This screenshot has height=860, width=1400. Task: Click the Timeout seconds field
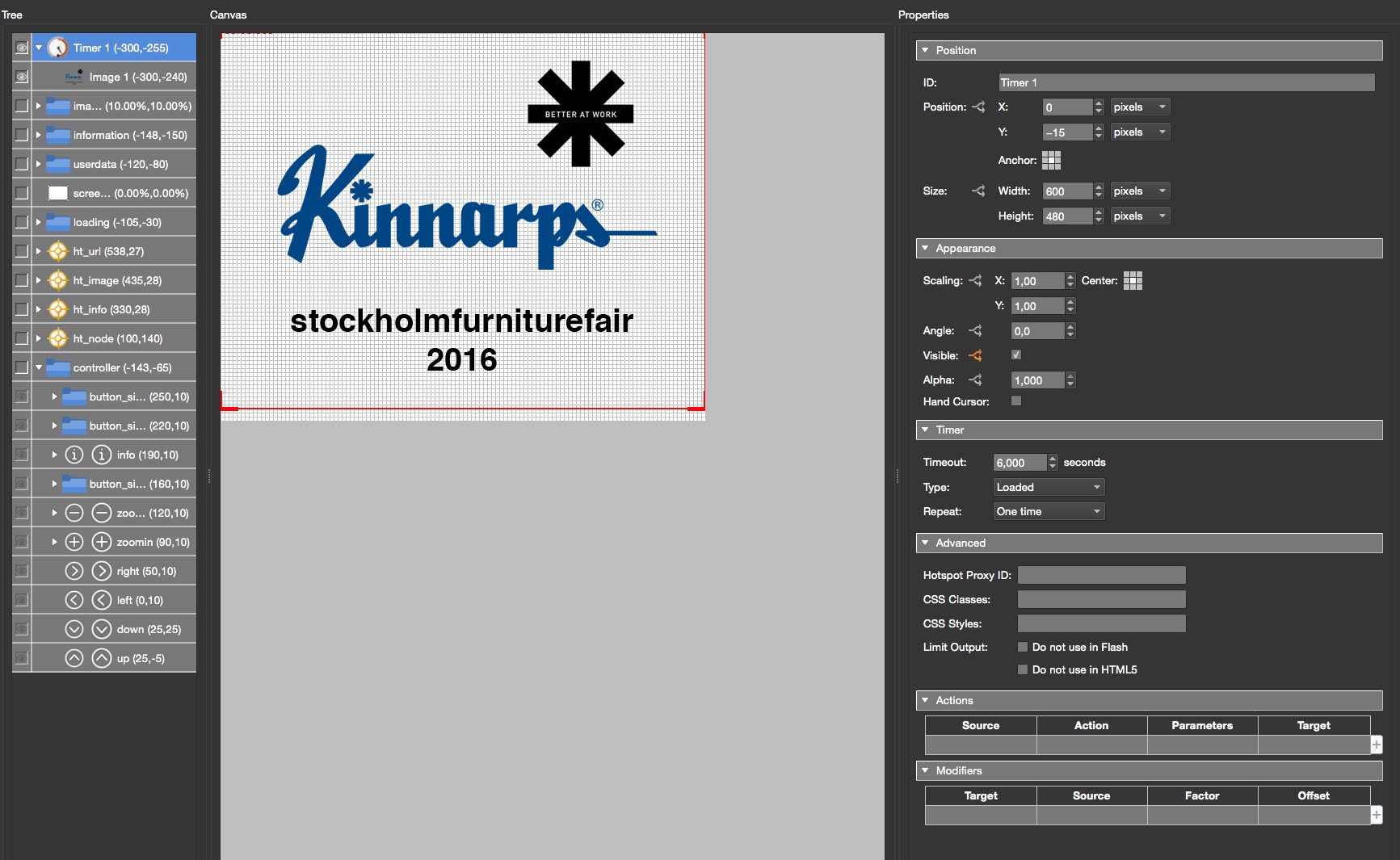1020,462
